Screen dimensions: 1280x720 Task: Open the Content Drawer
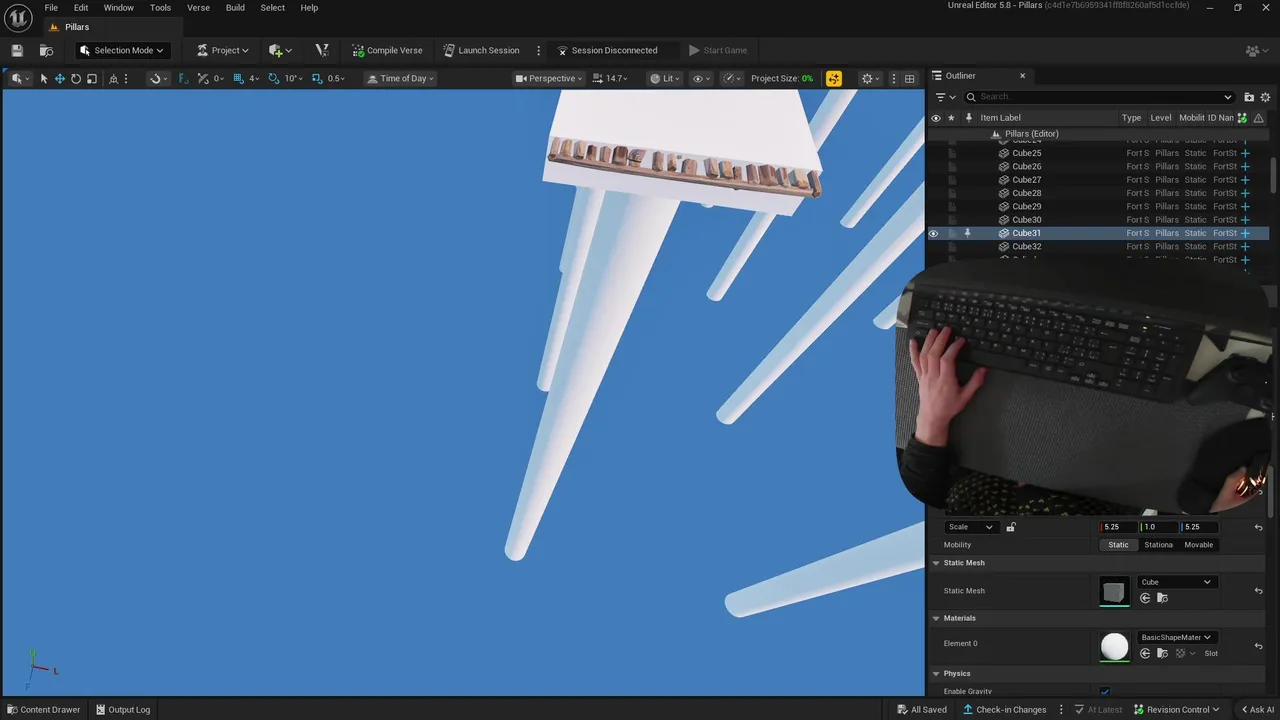43,710
